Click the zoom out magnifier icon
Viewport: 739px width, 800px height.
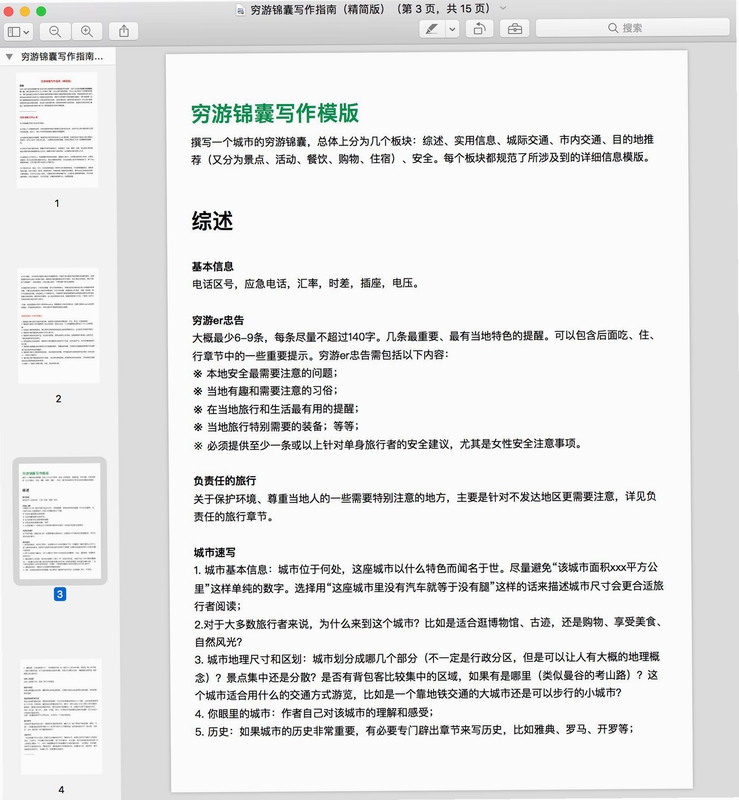point(55,32)
